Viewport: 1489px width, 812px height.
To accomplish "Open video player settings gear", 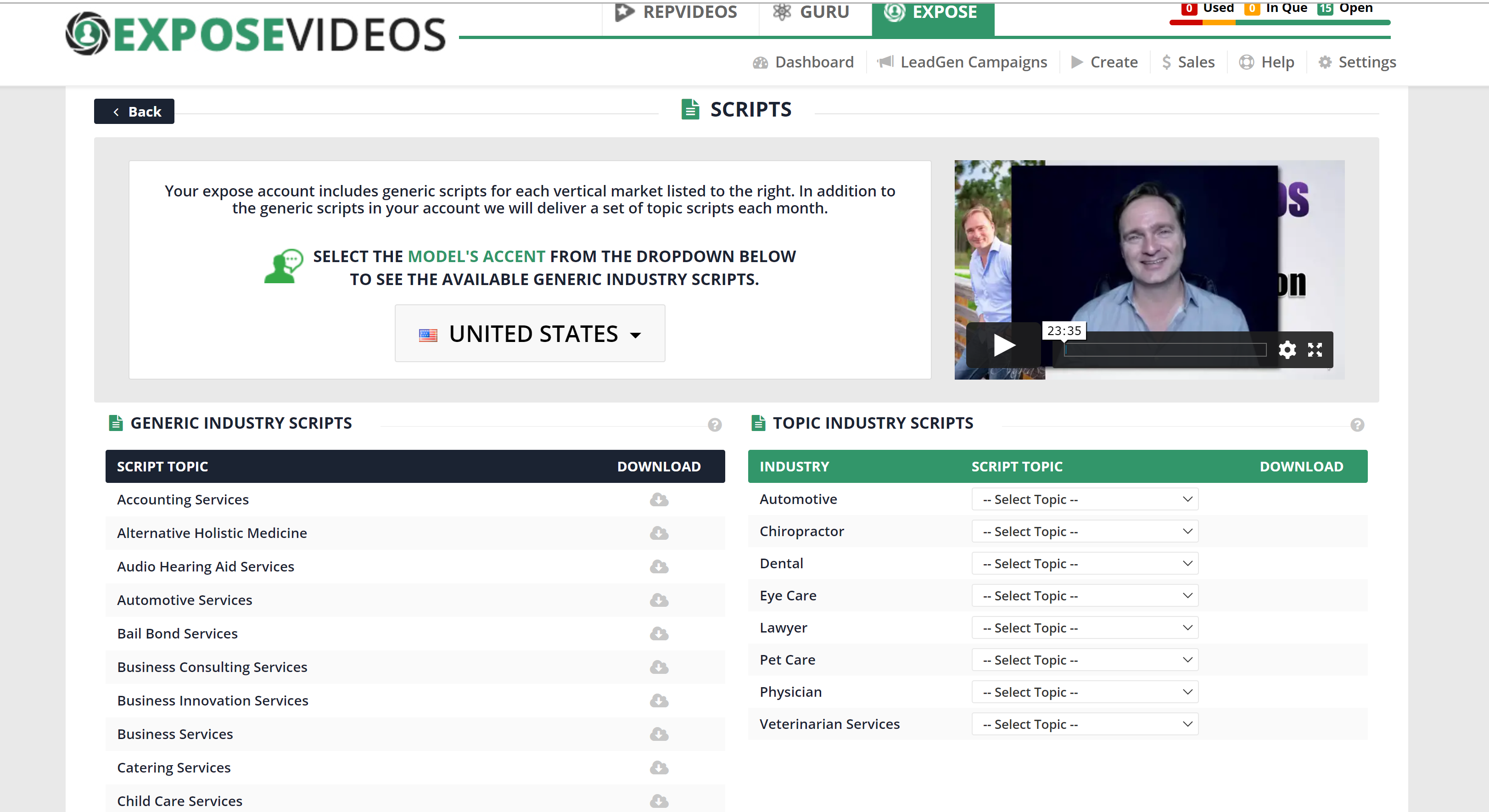I will point(1287,350).
